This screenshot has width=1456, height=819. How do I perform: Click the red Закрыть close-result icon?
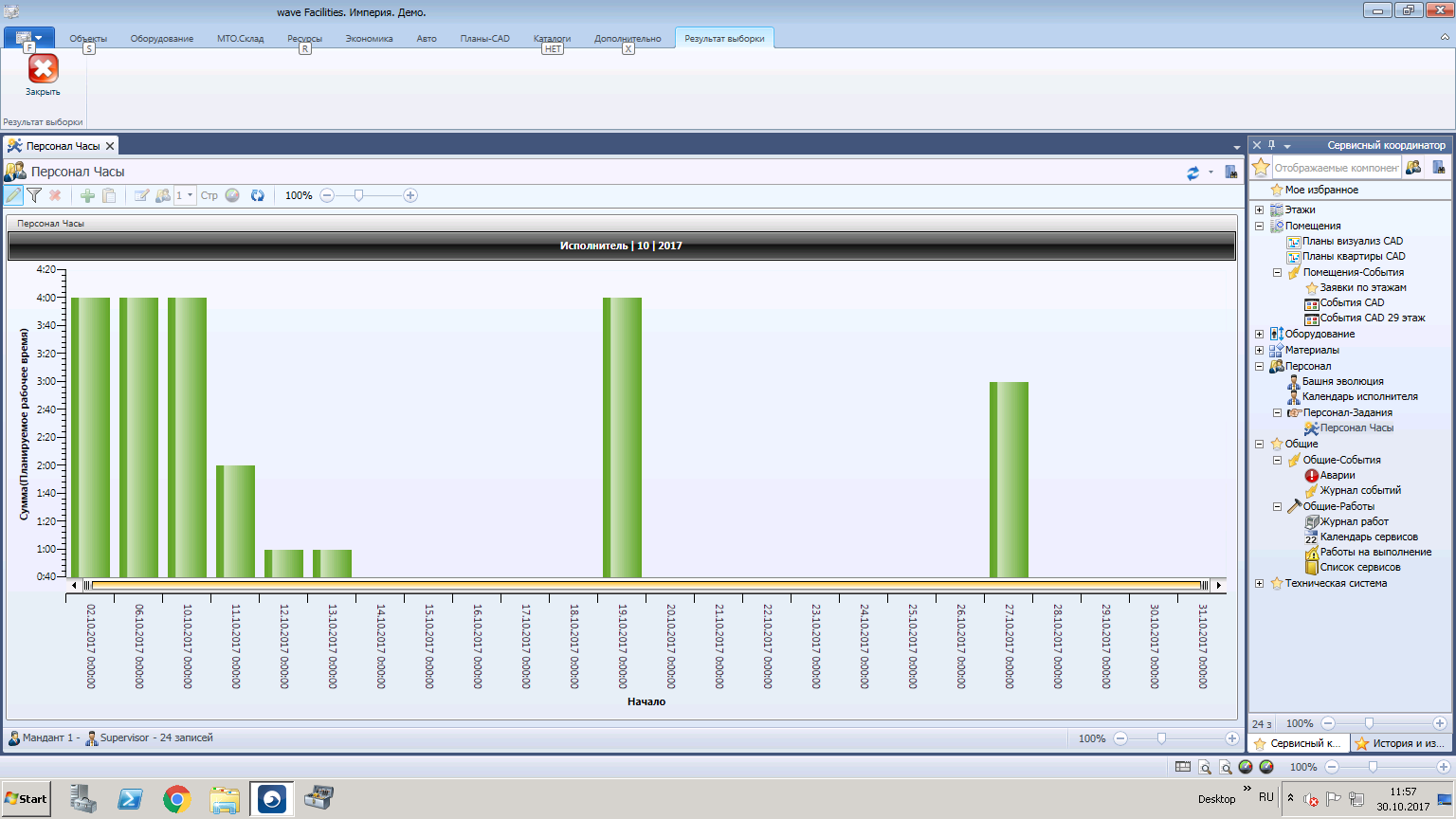(43, 68)
